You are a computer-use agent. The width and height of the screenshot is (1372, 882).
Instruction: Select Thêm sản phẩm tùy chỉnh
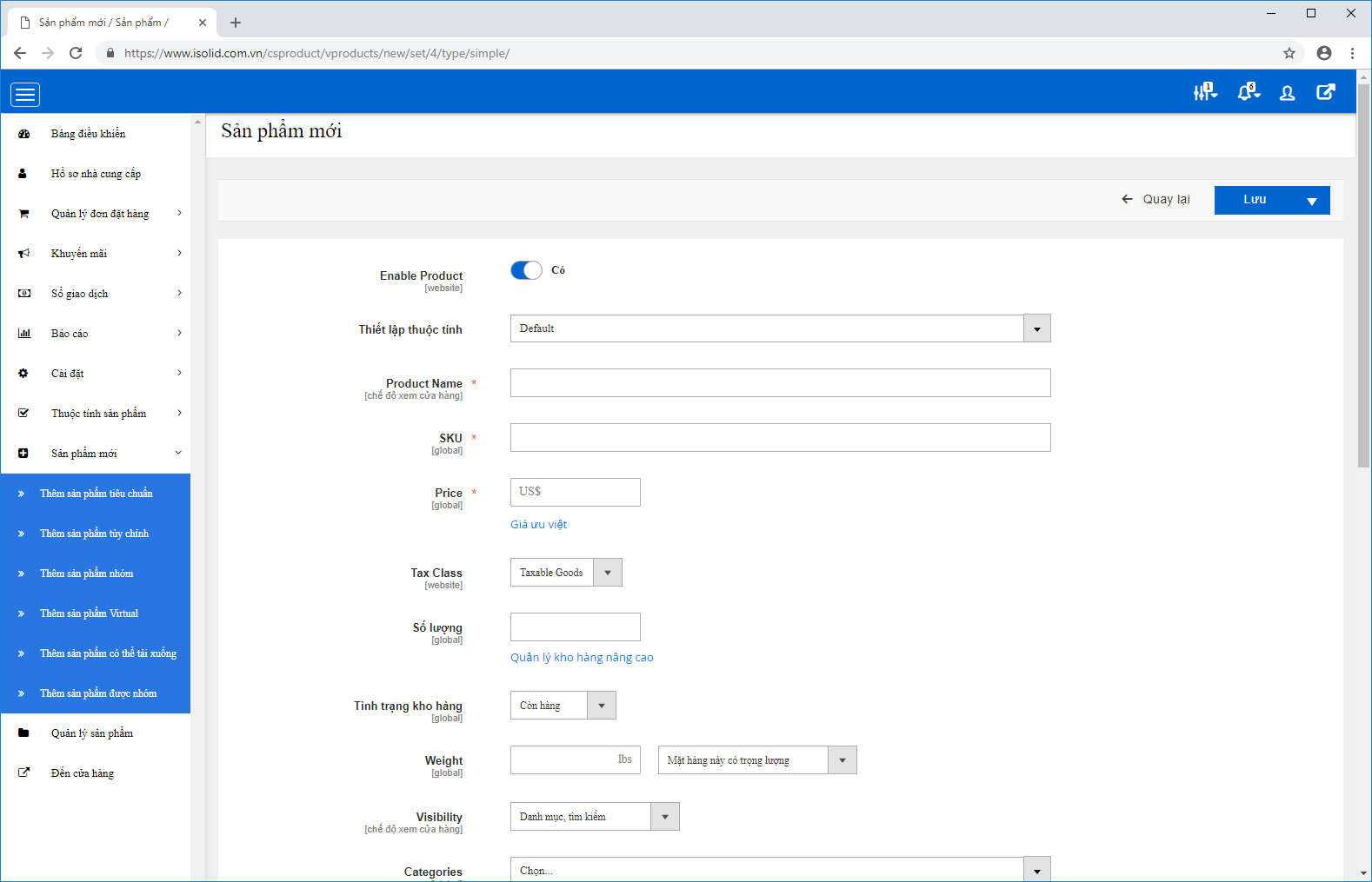(96, 534)
